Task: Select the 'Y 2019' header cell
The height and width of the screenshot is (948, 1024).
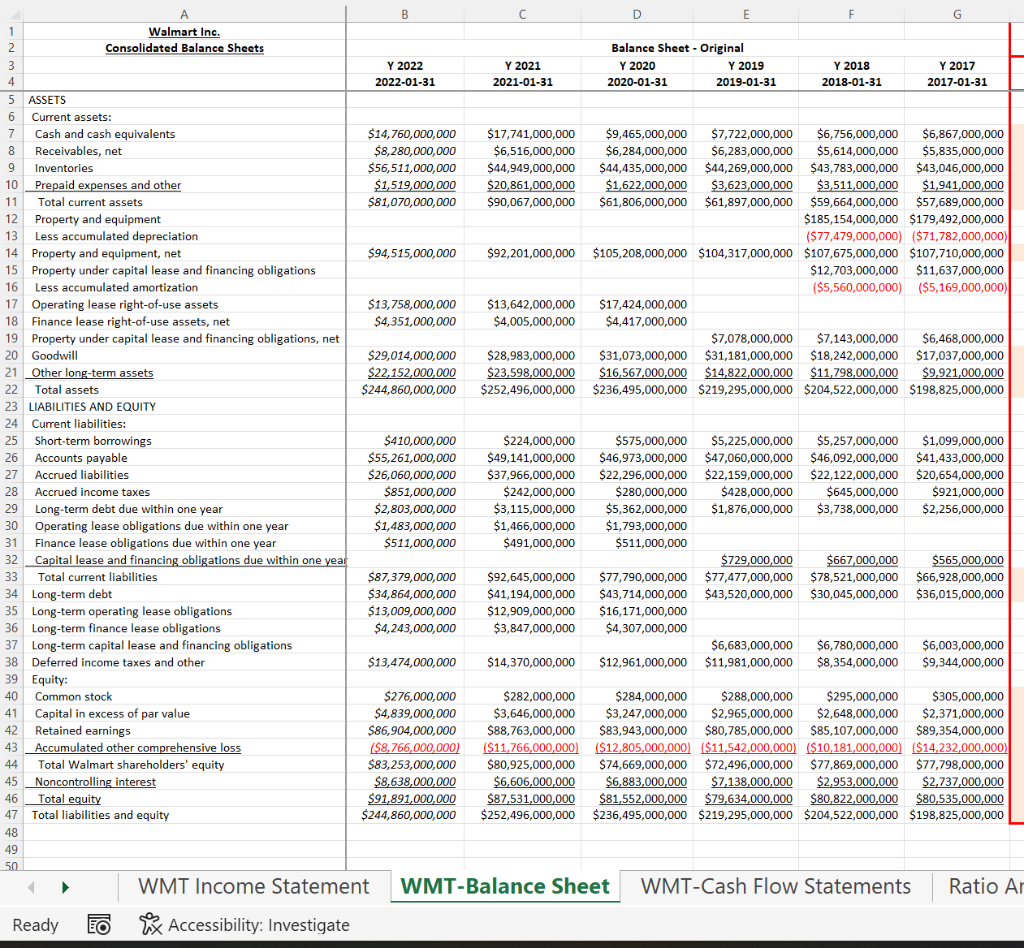Action: pos(746,65)
